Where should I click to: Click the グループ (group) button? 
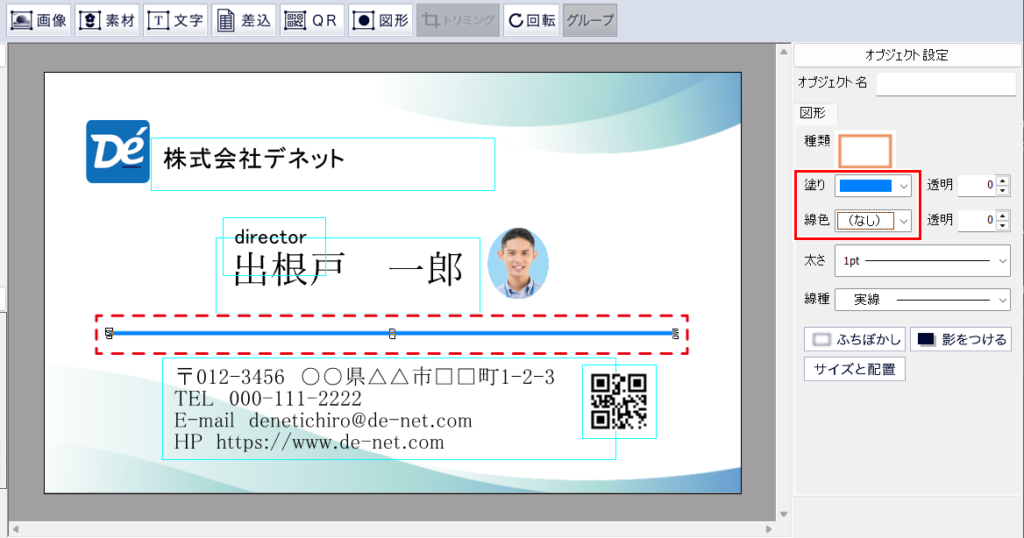click(x=590, y=20)
